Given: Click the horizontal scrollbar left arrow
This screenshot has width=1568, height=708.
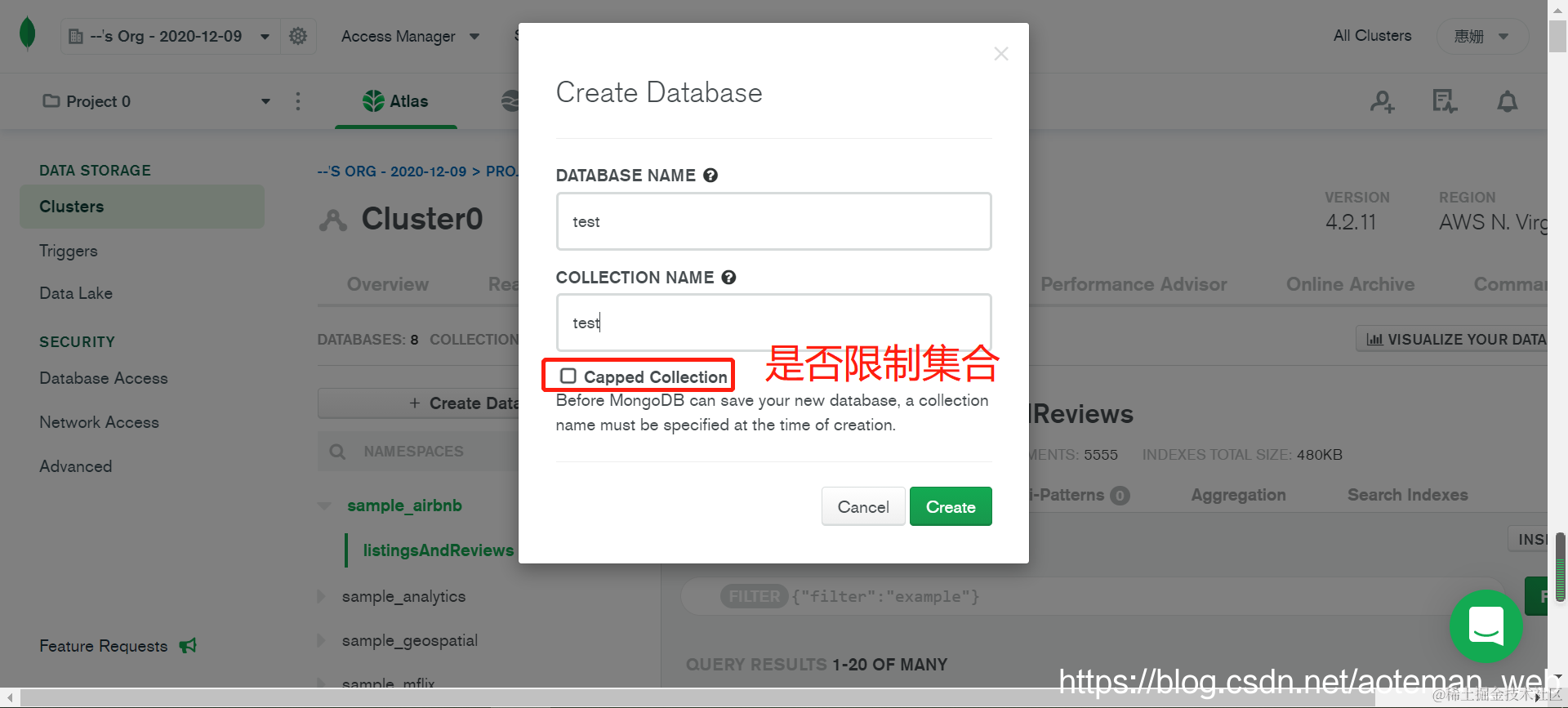Looking at the screenshot, I should tap(9, 698).
